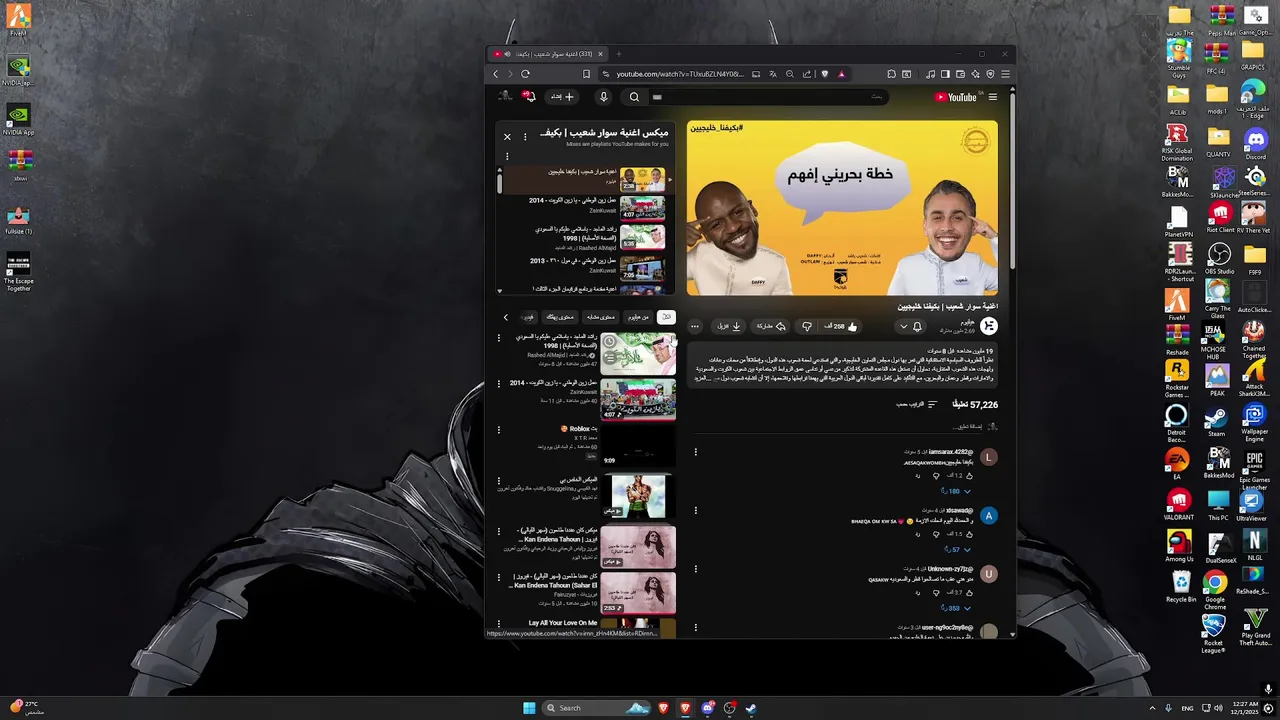This screenshot has height=720, width=1280.
Task: Show hidden system tray icons chevron
Action: 1152,708
